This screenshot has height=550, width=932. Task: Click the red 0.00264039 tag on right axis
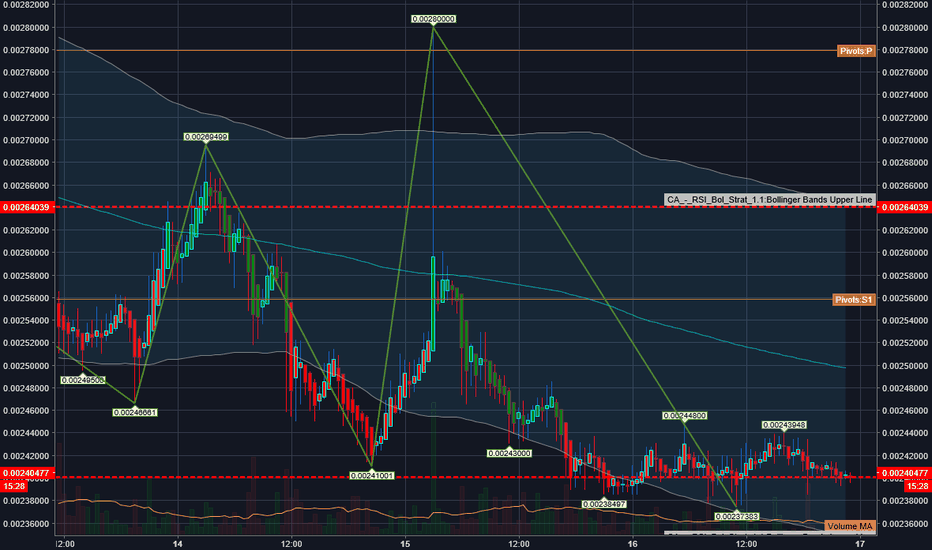pos(904,208)
